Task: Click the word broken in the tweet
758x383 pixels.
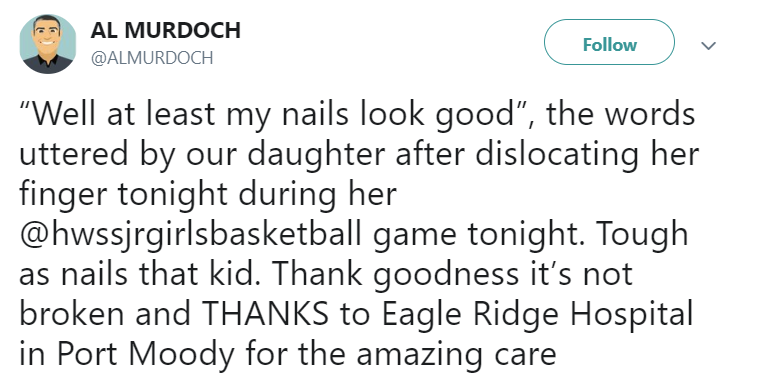Action: click(x=72, y=313)
